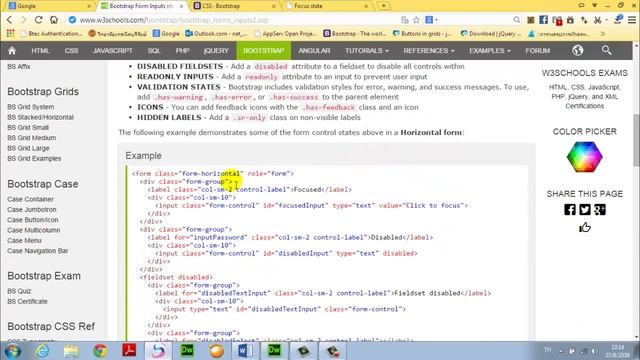Open the Outlook.com bookmark
640x360 pixels.
216,33
